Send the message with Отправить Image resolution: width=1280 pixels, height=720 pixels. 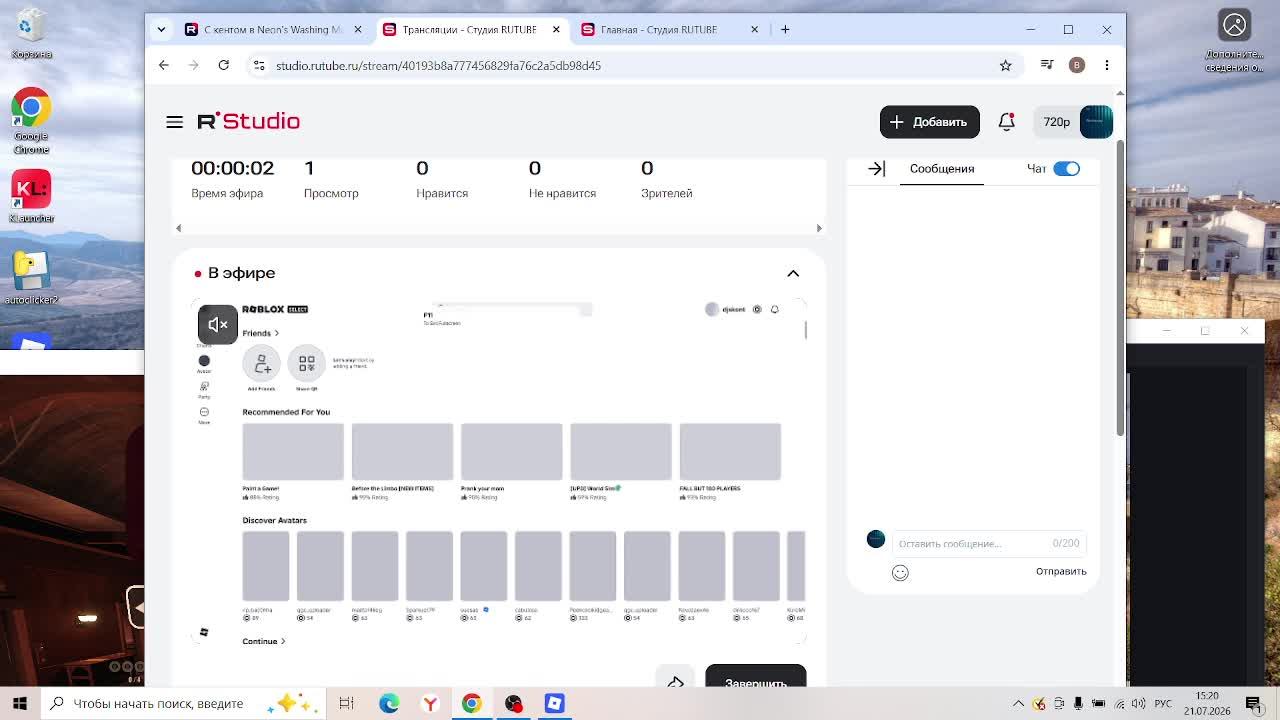click(x=1061, y=571)
